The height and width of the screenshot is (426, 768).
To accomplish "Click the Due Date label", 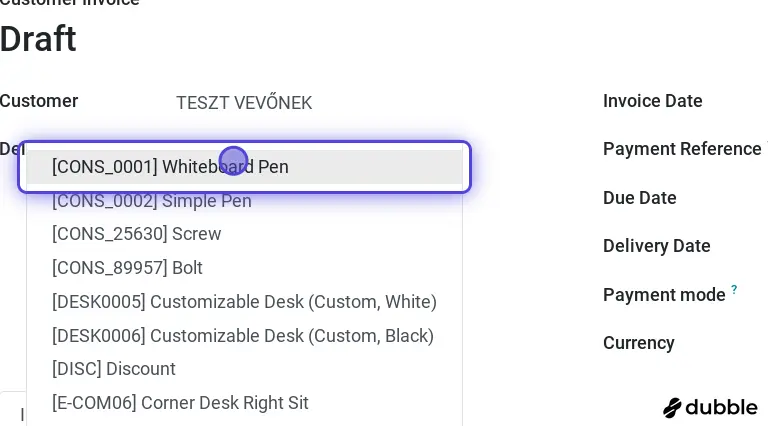I will coord(640,198).
